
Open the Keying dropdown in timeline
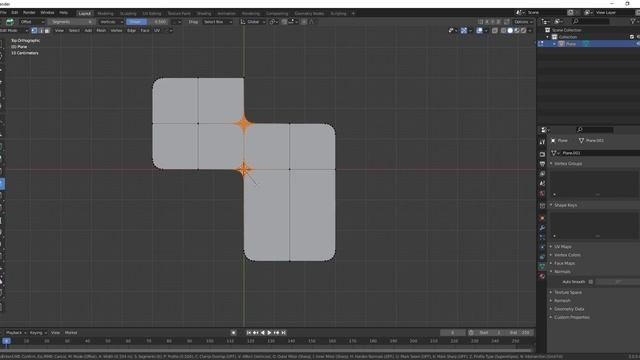tap(38, 333)
